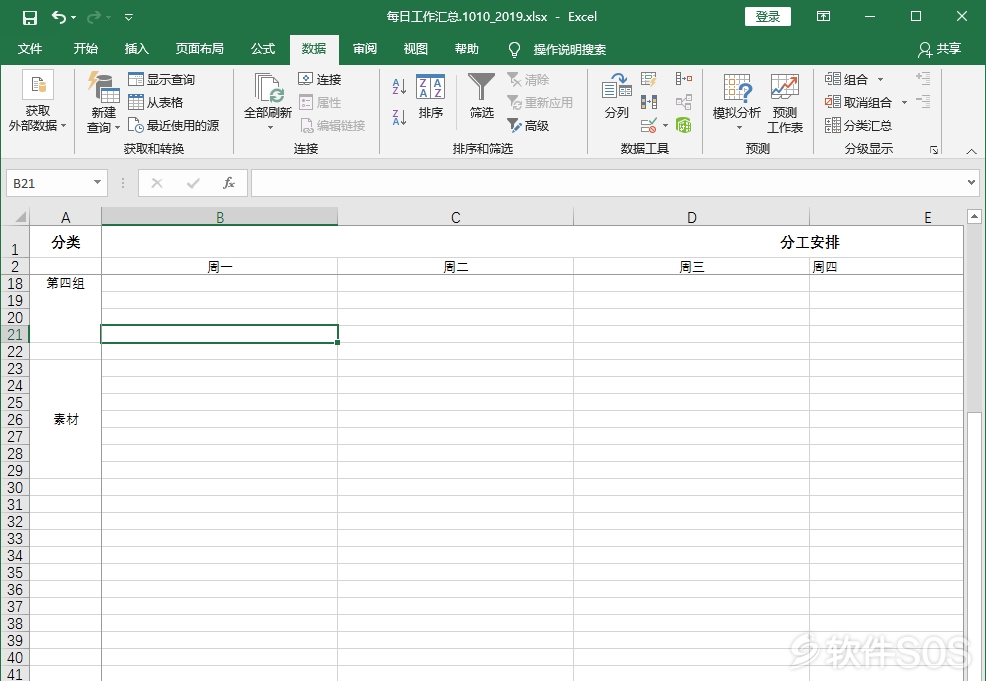Open the 文件 tab

coord(30,49)
